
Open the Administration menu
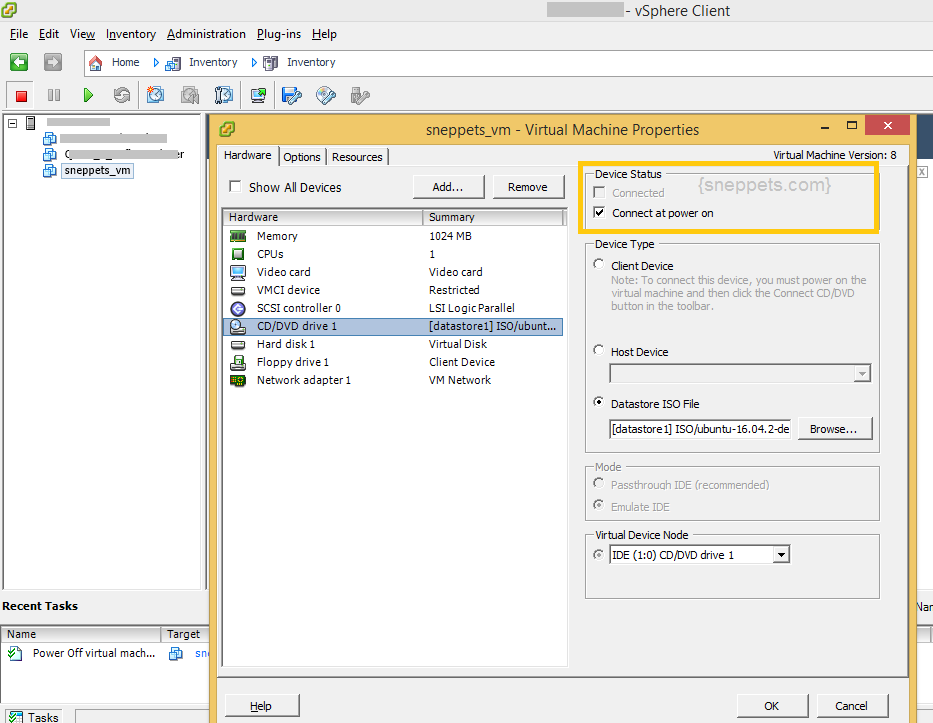[x=206, y=34]
